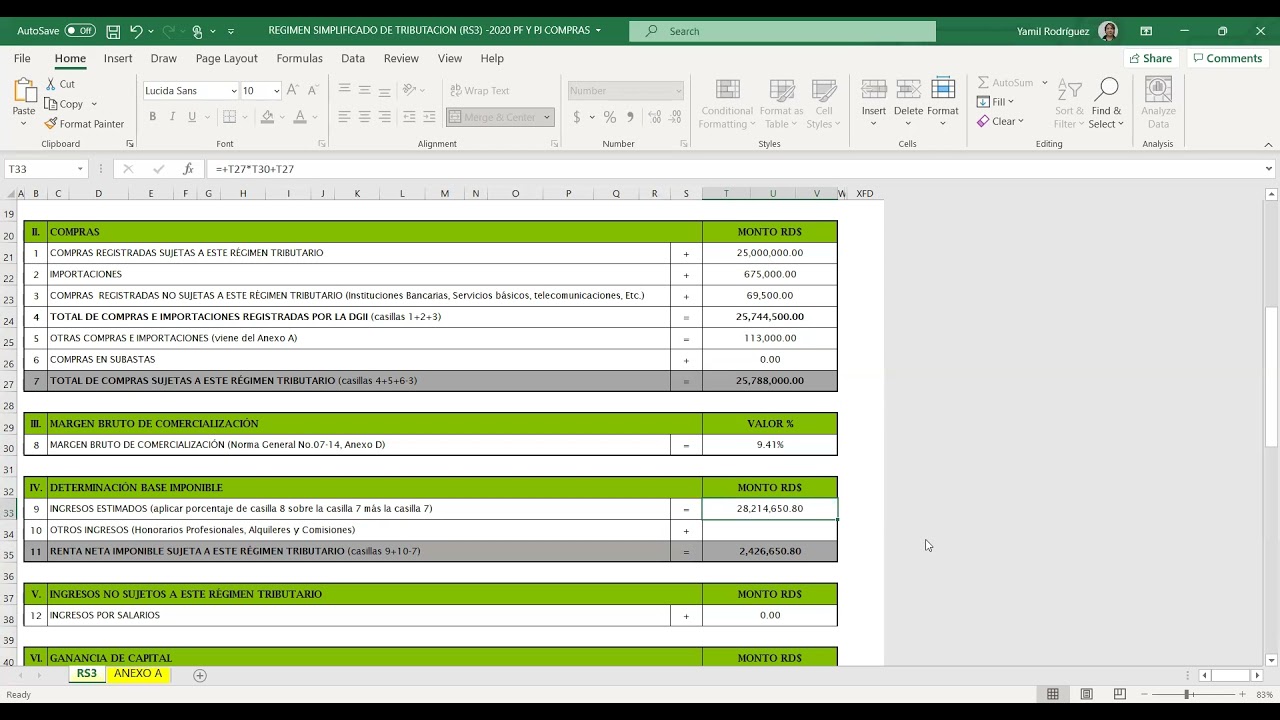Toggle middle vertical alignment

click(x=364, y=90)
